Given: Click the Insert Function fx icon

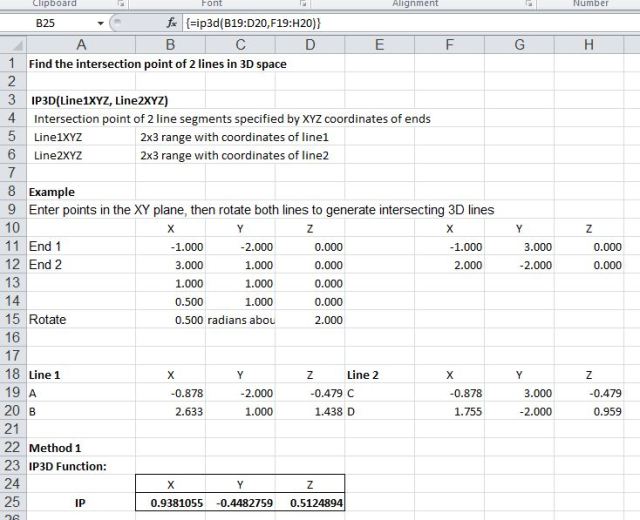Looking at the screenshot, I should click(x=171, y=22).
